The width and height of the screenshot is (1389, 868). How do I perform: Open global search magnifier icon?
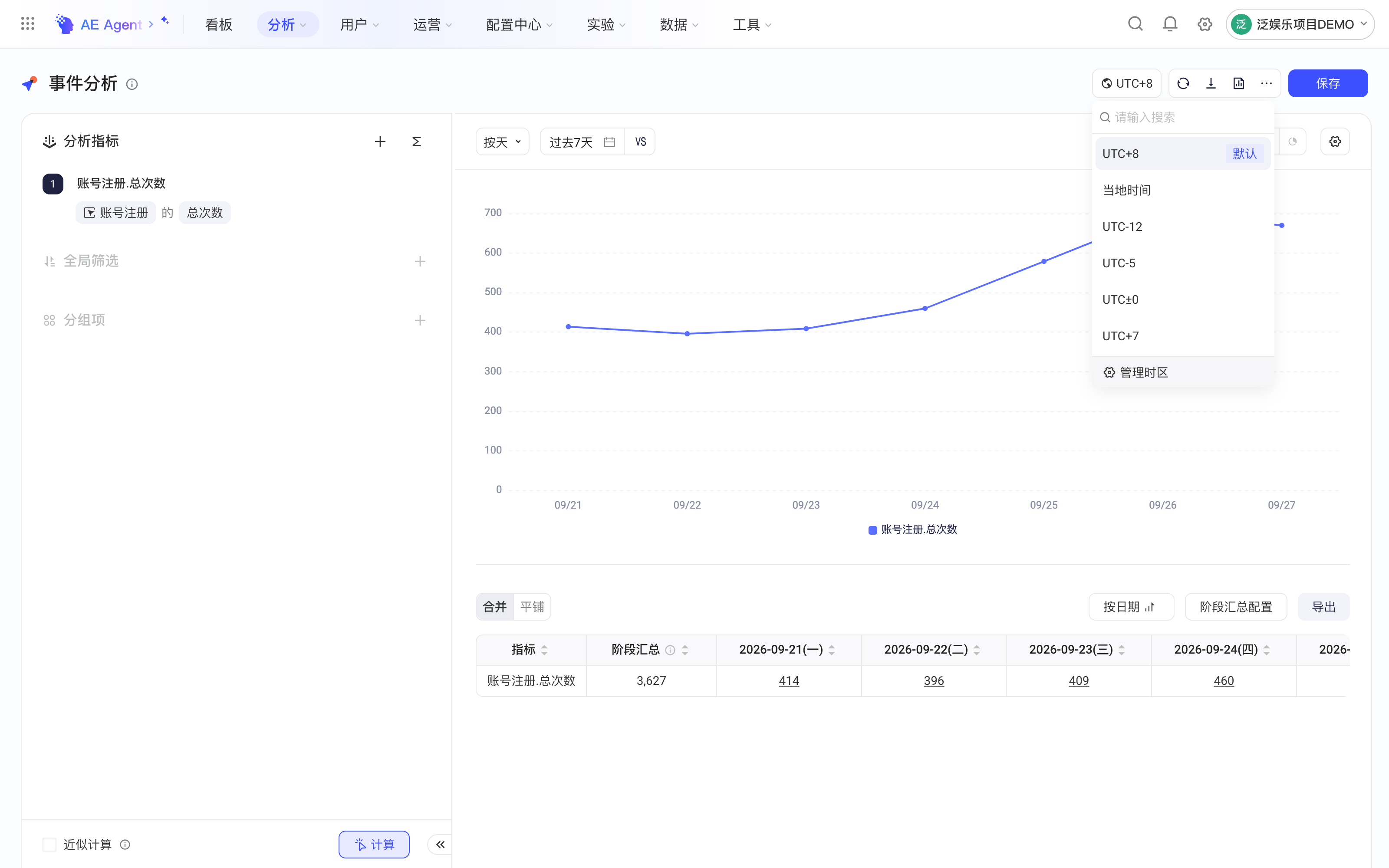pyautogui.click(x=1136, y=24)
